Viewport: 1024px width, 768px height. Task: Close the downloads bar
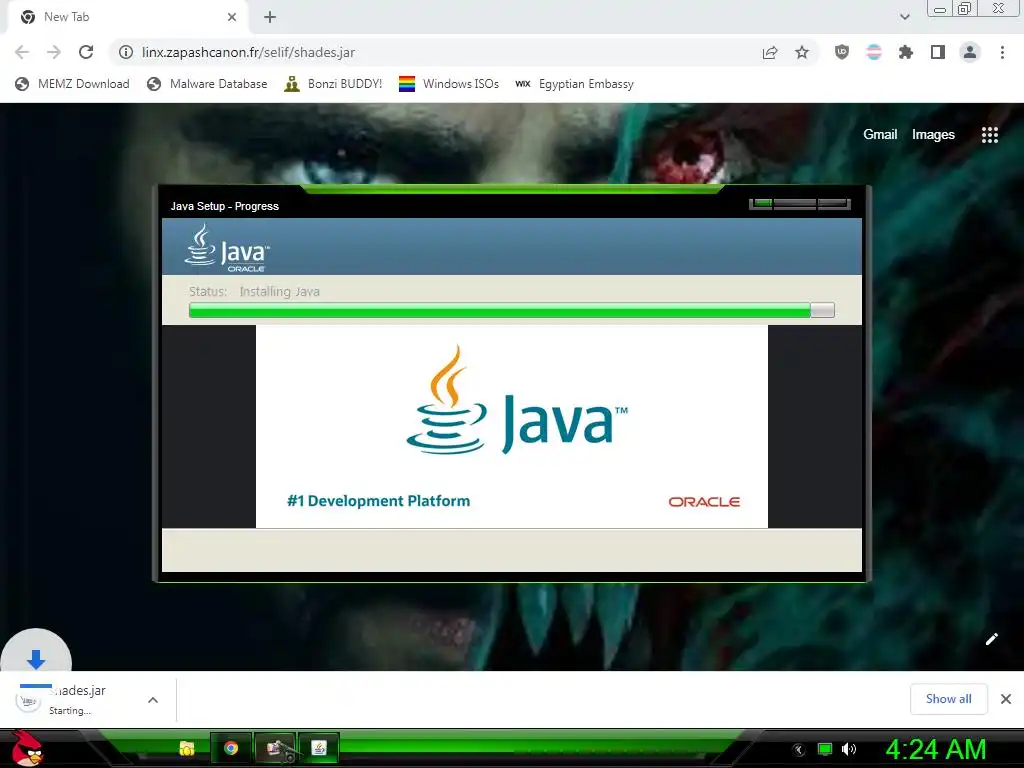(x=1006, y=699)
